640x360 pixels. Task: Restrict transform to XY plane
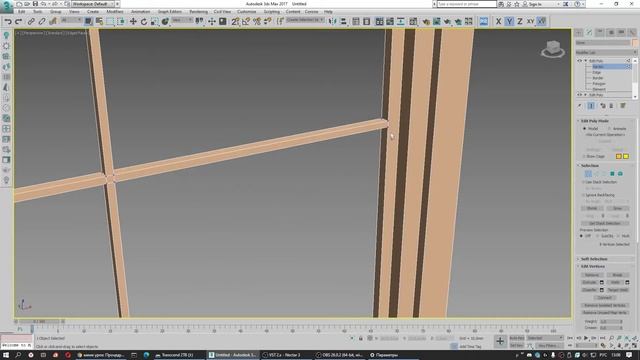(530, 21)
